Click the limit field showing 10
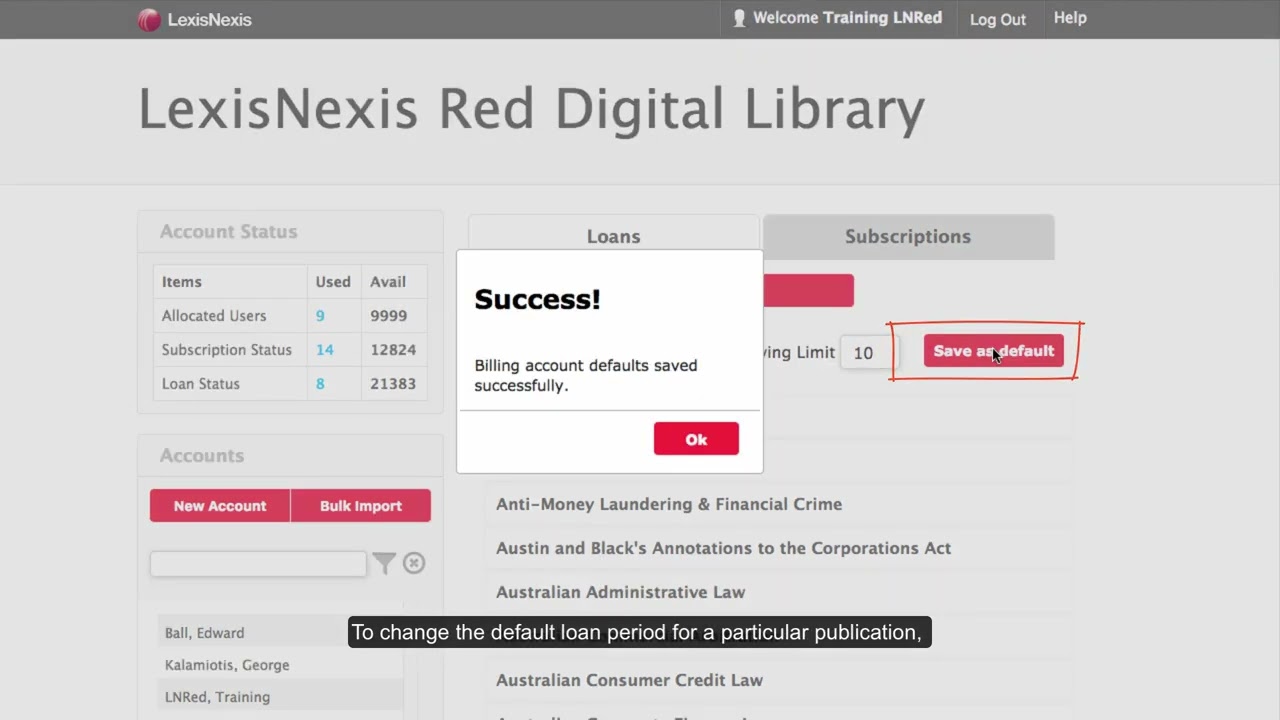 point(868,352)
